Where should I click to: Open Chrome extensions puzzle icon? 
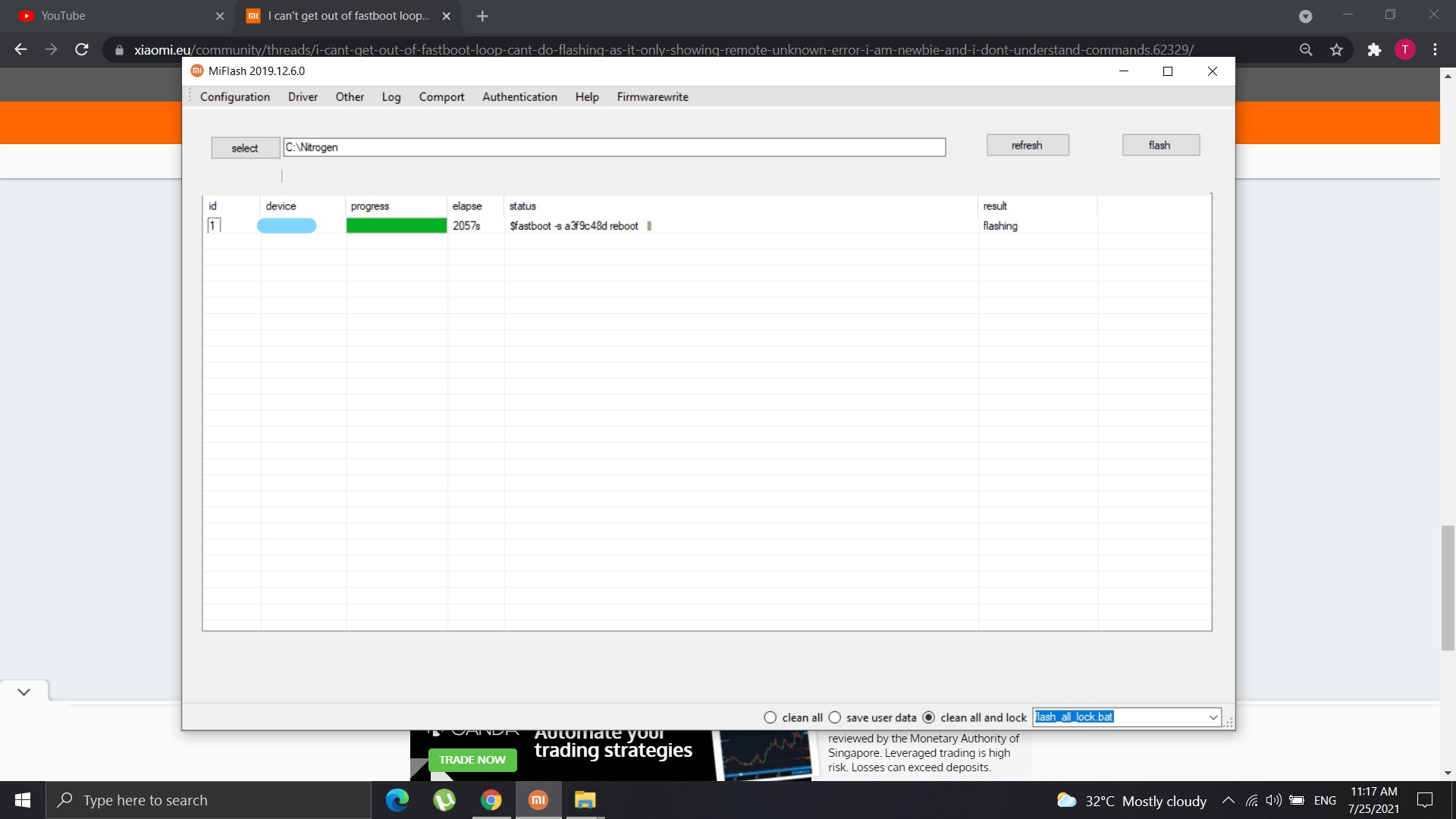coord(1374,49)
